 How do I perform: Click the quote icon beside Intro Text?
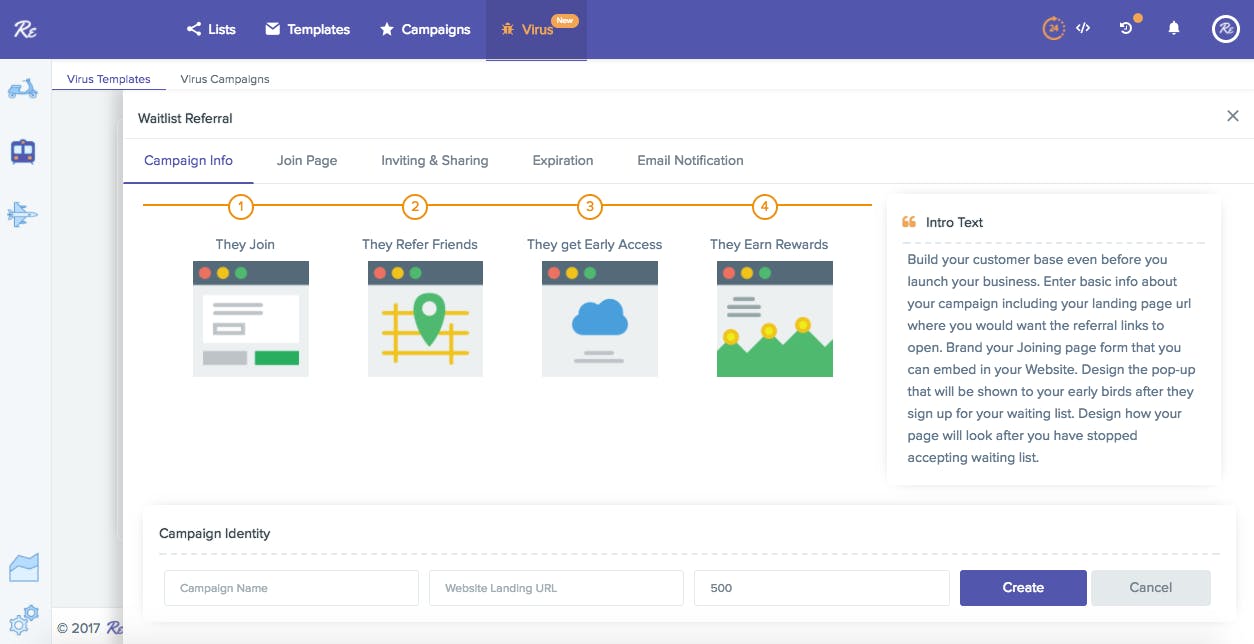coord(909,222)
